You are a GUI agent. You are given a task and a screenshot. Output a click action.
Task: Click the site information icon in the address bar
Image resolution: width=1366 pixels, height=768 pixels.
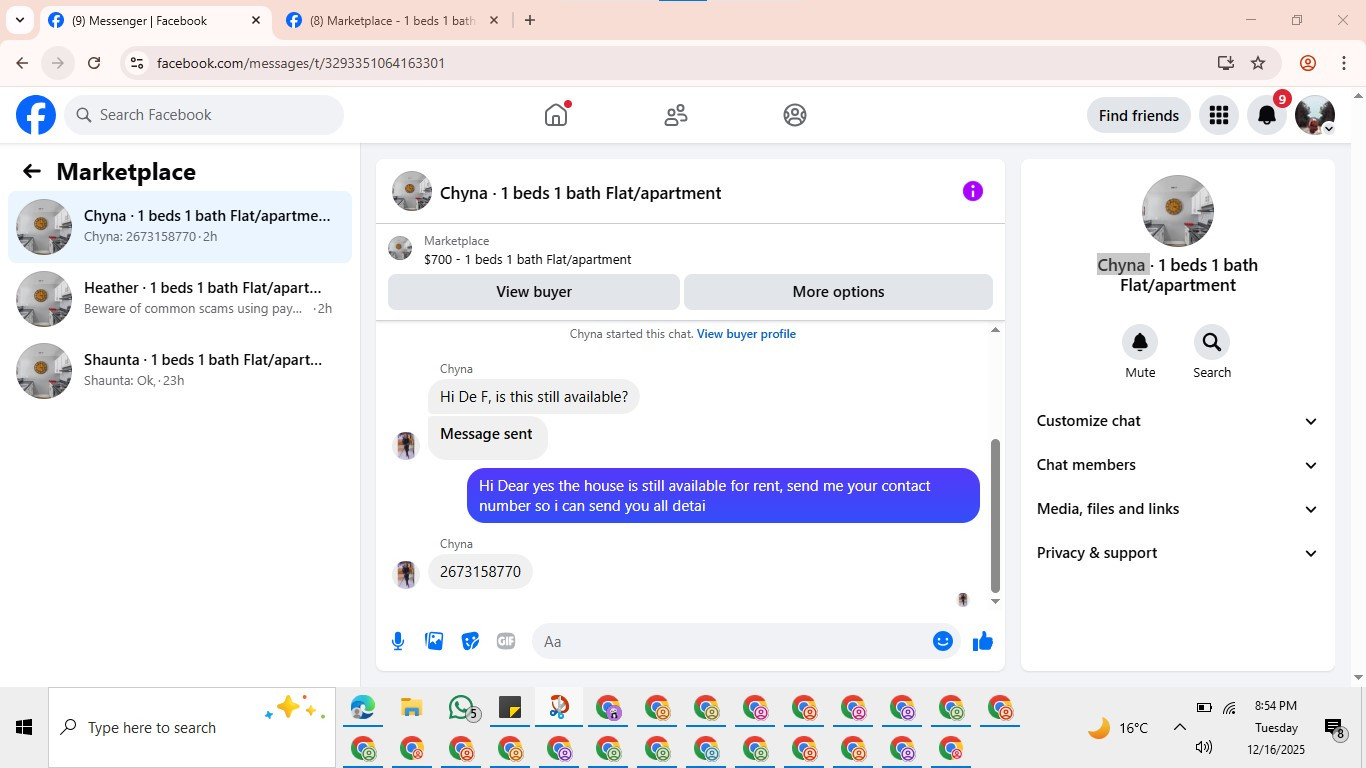point(138,63)
